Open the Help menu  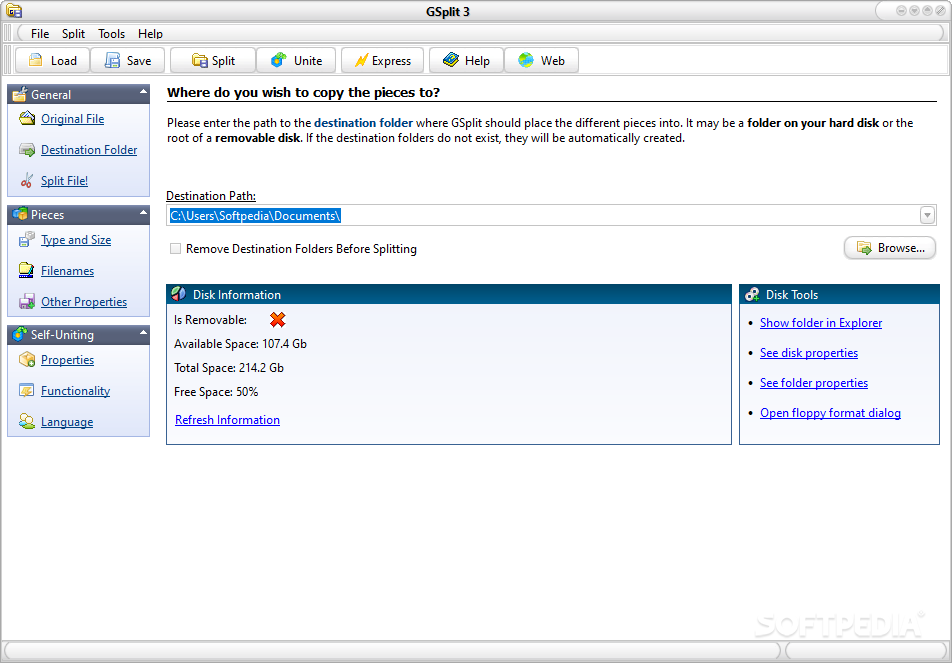click(x=150, y=34)
